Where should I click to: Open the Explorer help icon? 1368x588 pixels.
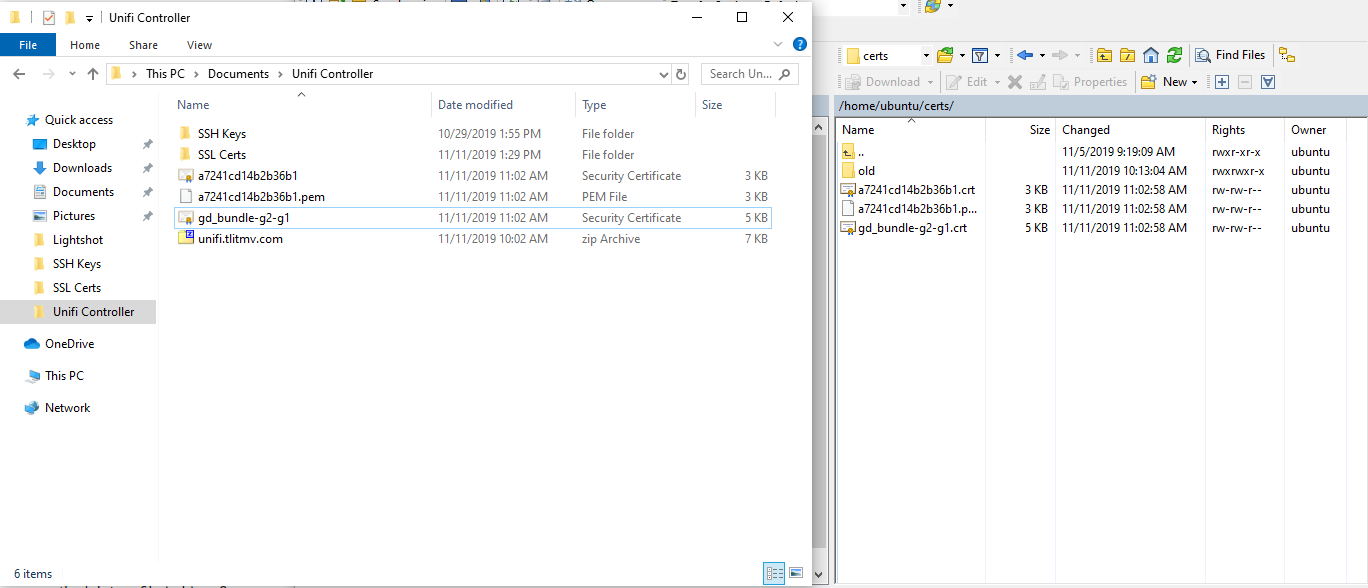800,45
